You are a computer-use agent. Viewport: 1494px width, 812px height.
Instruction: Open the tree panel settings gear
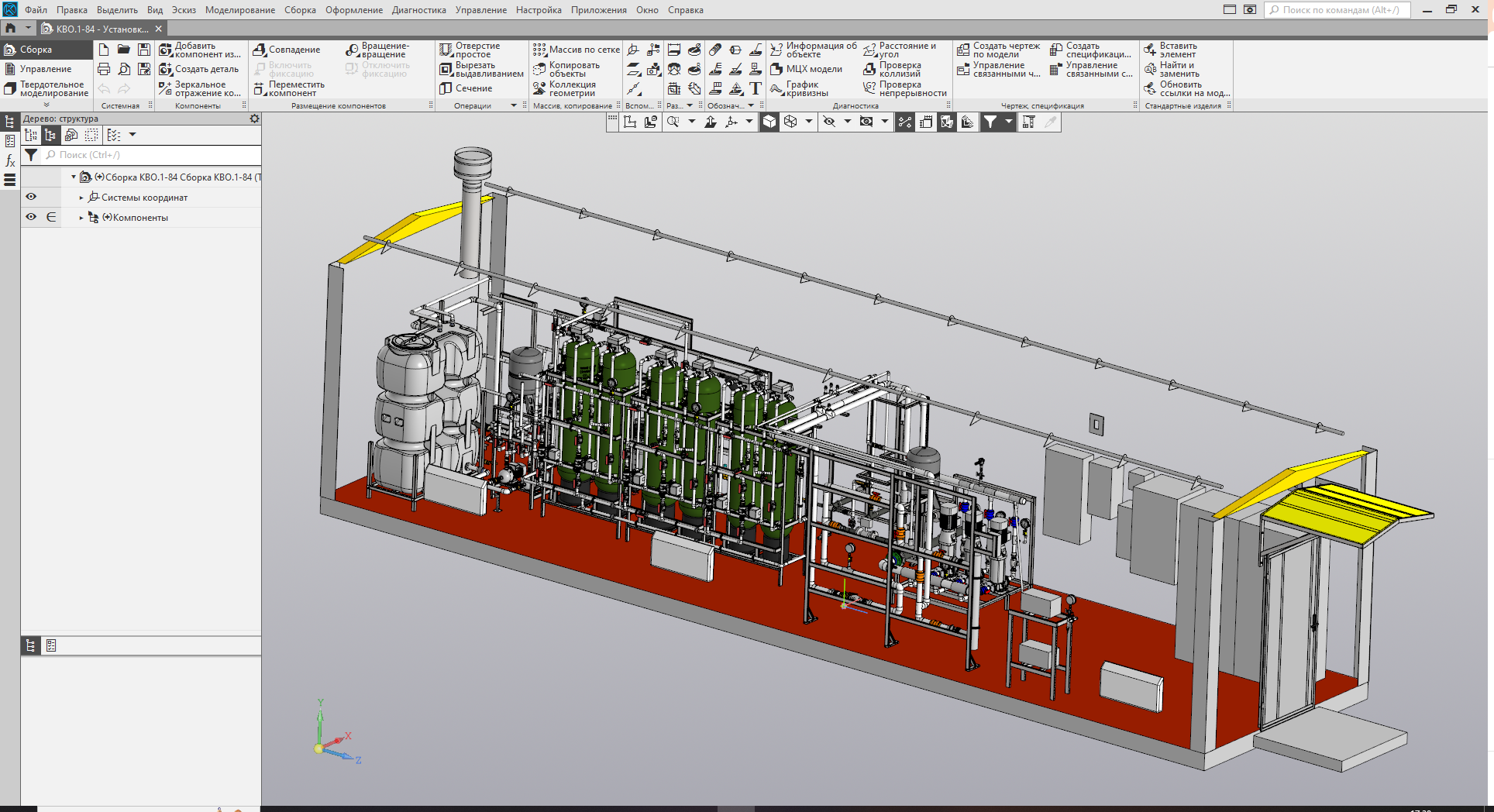pyautogui.click(x=254, y=119)
